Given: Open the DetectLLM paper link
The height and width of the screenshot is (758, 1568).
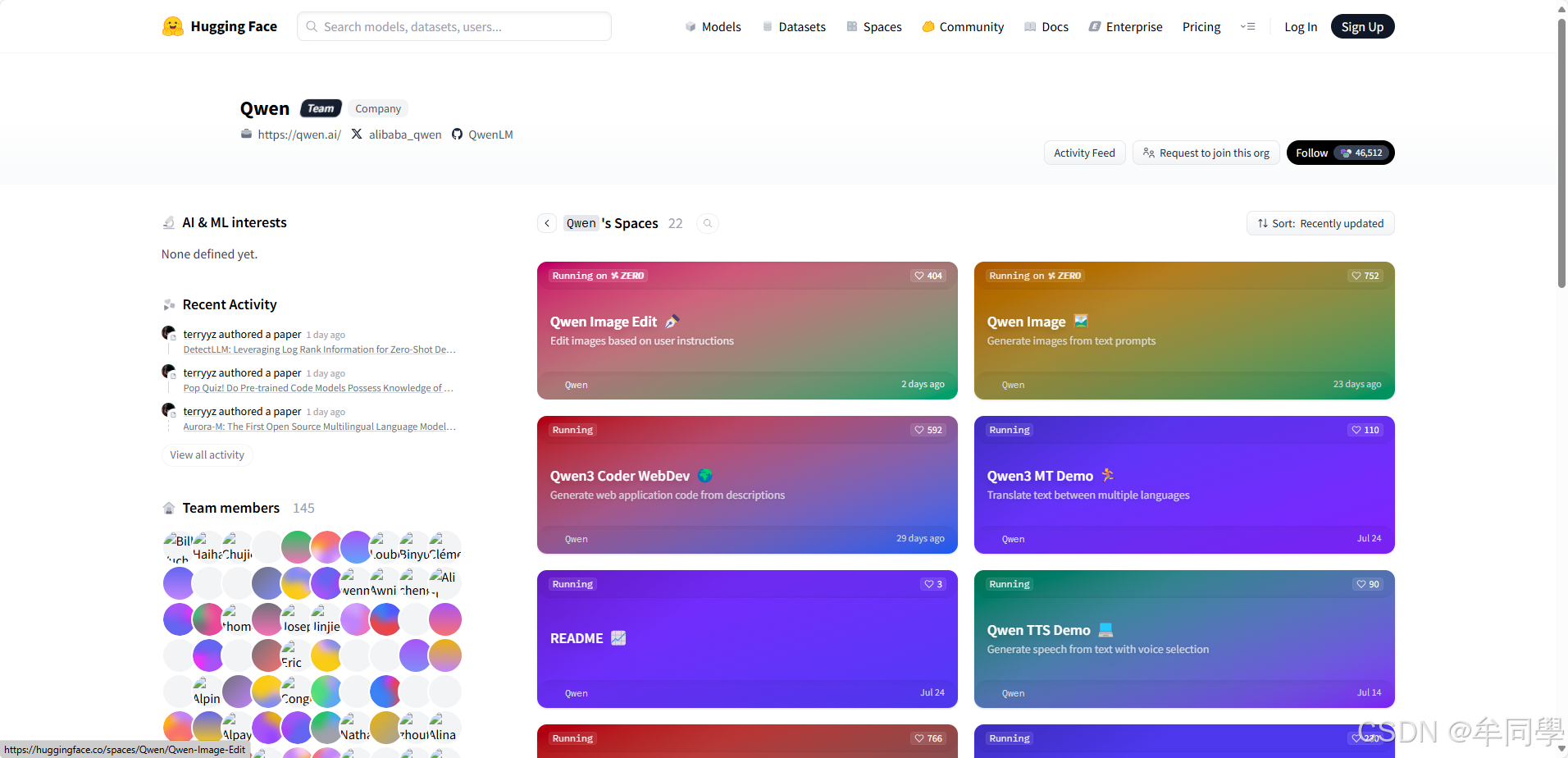Looking at the screenshot, I should coord(319,349).
